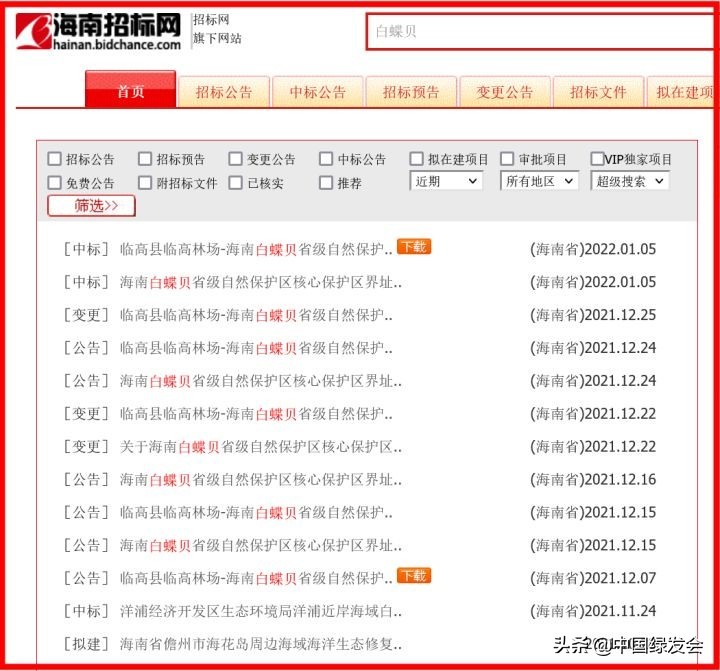Open the 超级搜索 dropdown
Screen dimensions: 720x671
630,181
